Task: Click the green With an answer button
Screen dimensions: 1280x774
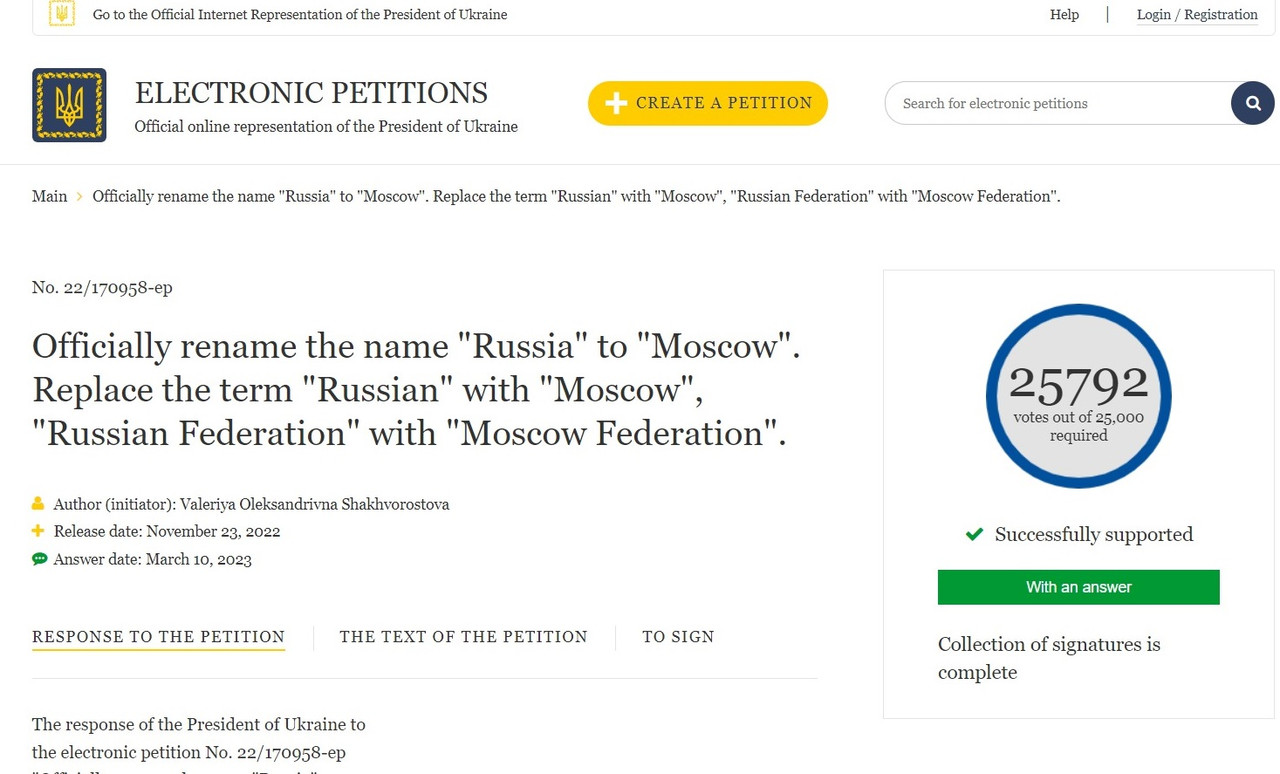Action: pos(1078,587)
